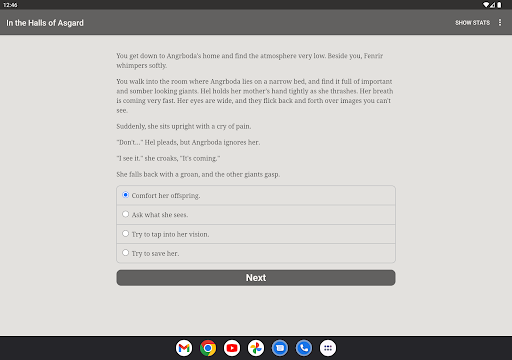Select the 'Try to save her' option
Image resolution: width=512 pixels, height=360 pixels.
pos(256,253)
